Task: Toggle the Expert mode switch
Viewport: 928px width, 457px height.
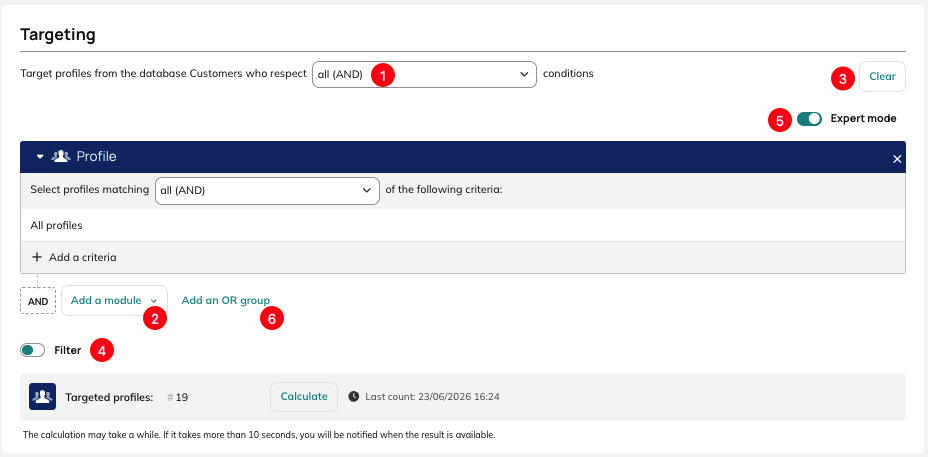Action: (x=809, y=118)
